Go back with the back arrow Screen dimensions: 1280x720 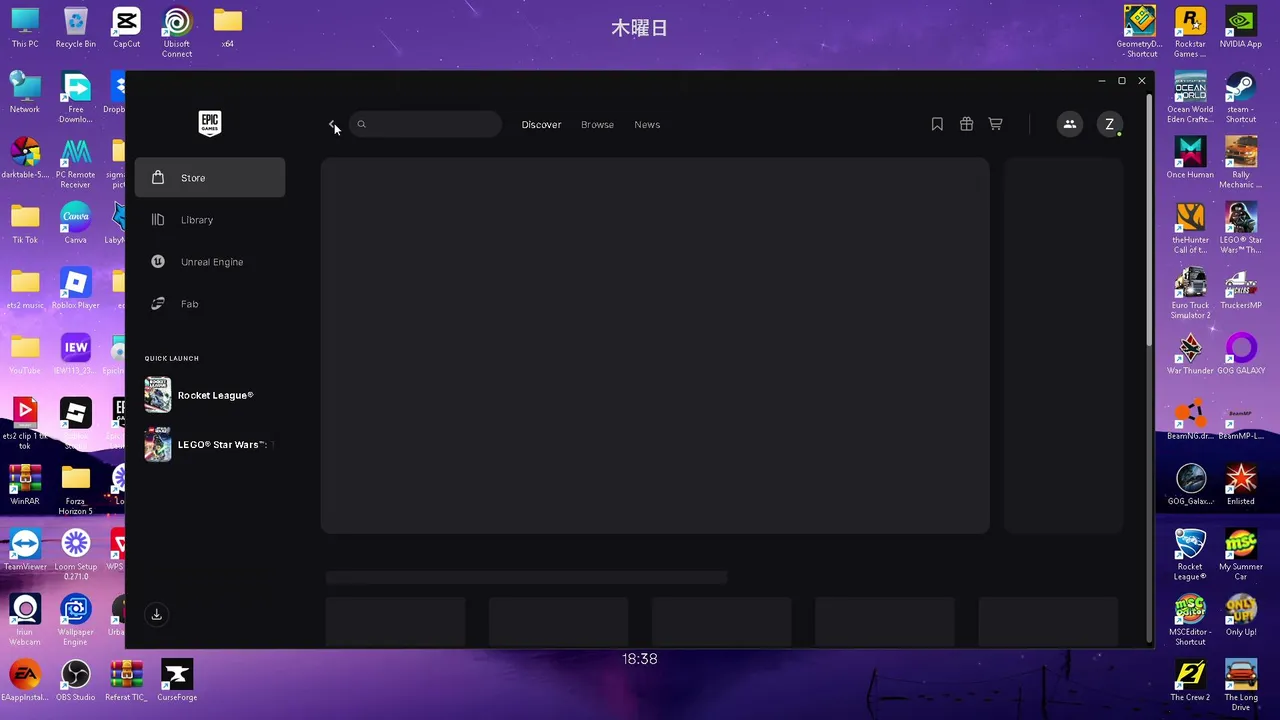pos(333,125)
